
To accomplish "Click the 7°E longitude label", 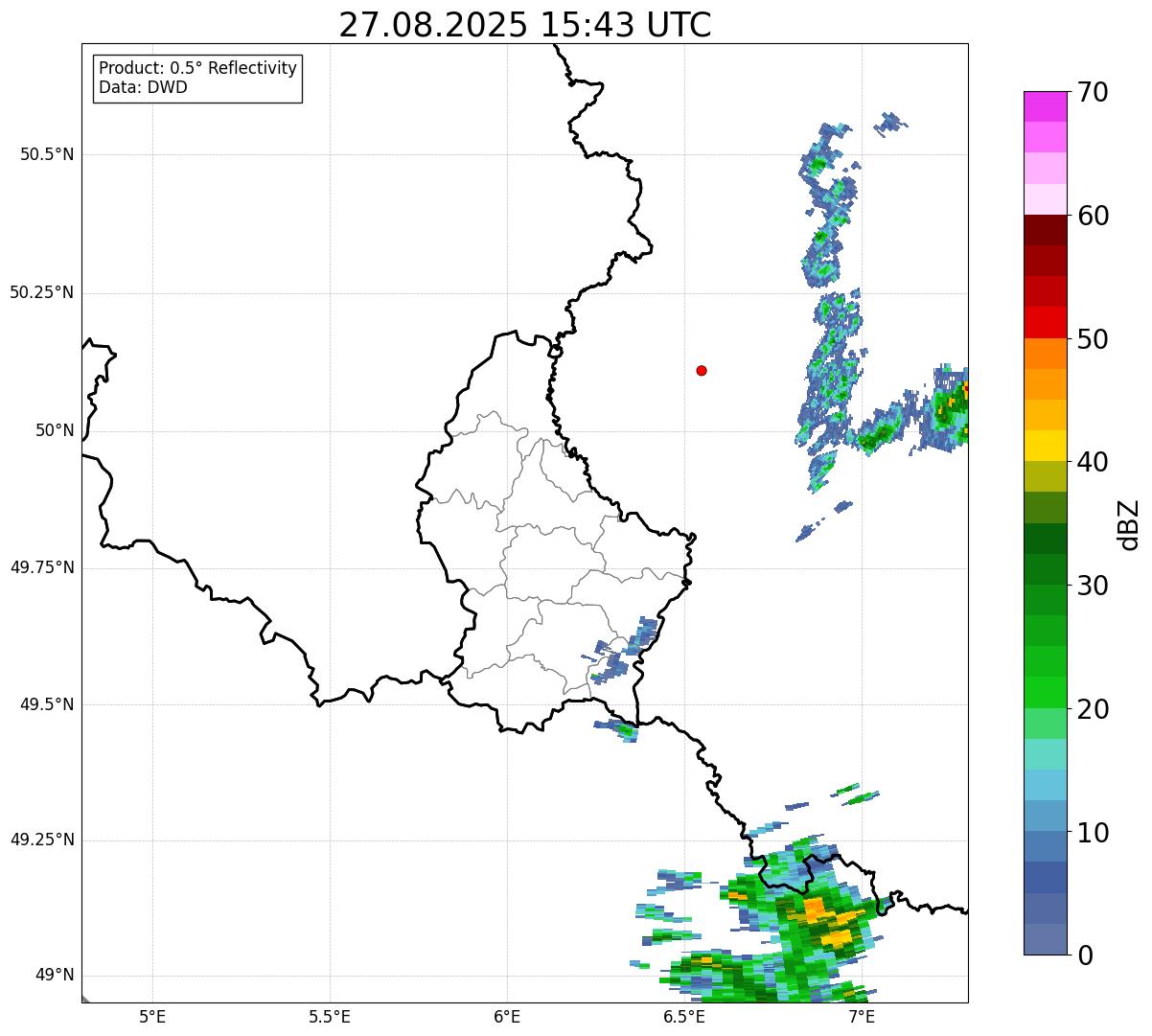I will click(x=862, y=1016).
